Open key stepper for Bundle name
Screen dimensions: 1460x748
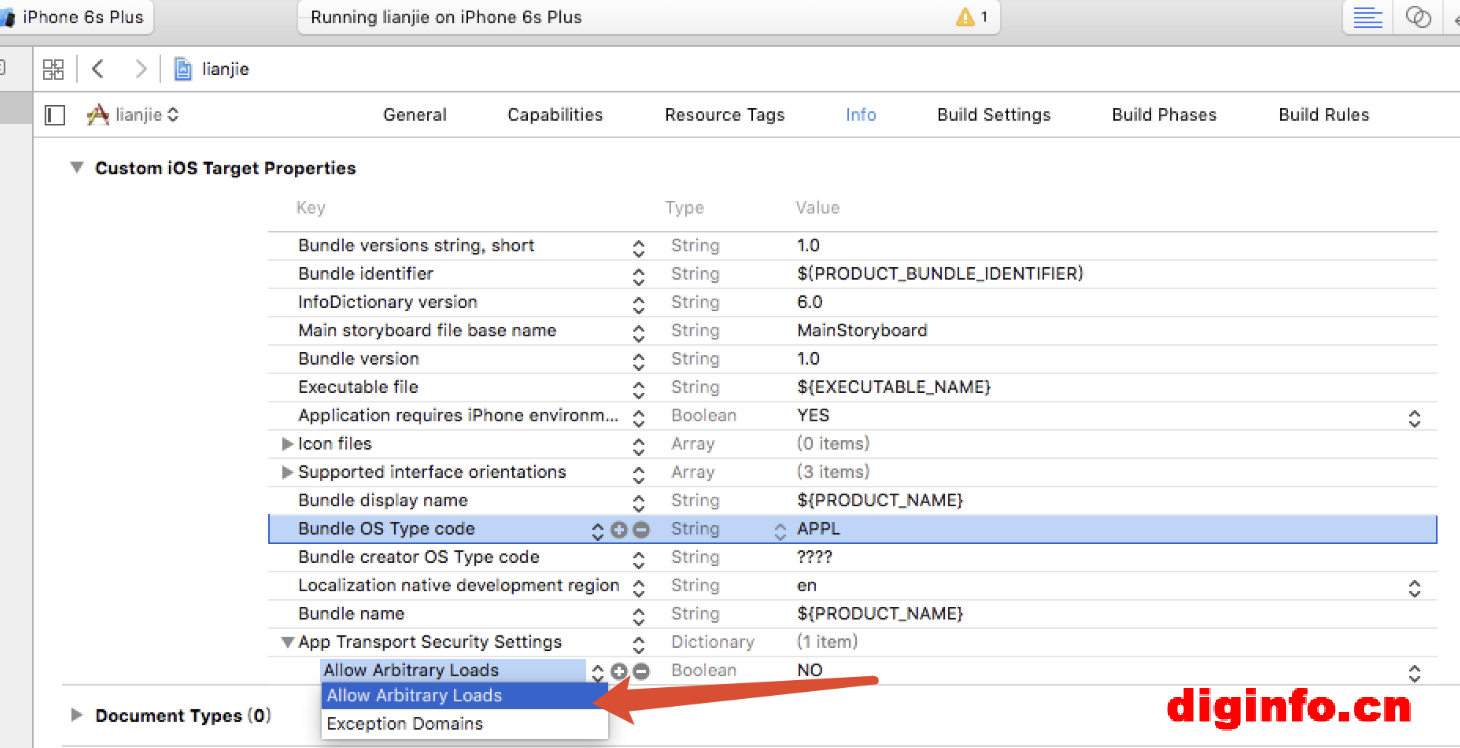coord(638,616)
